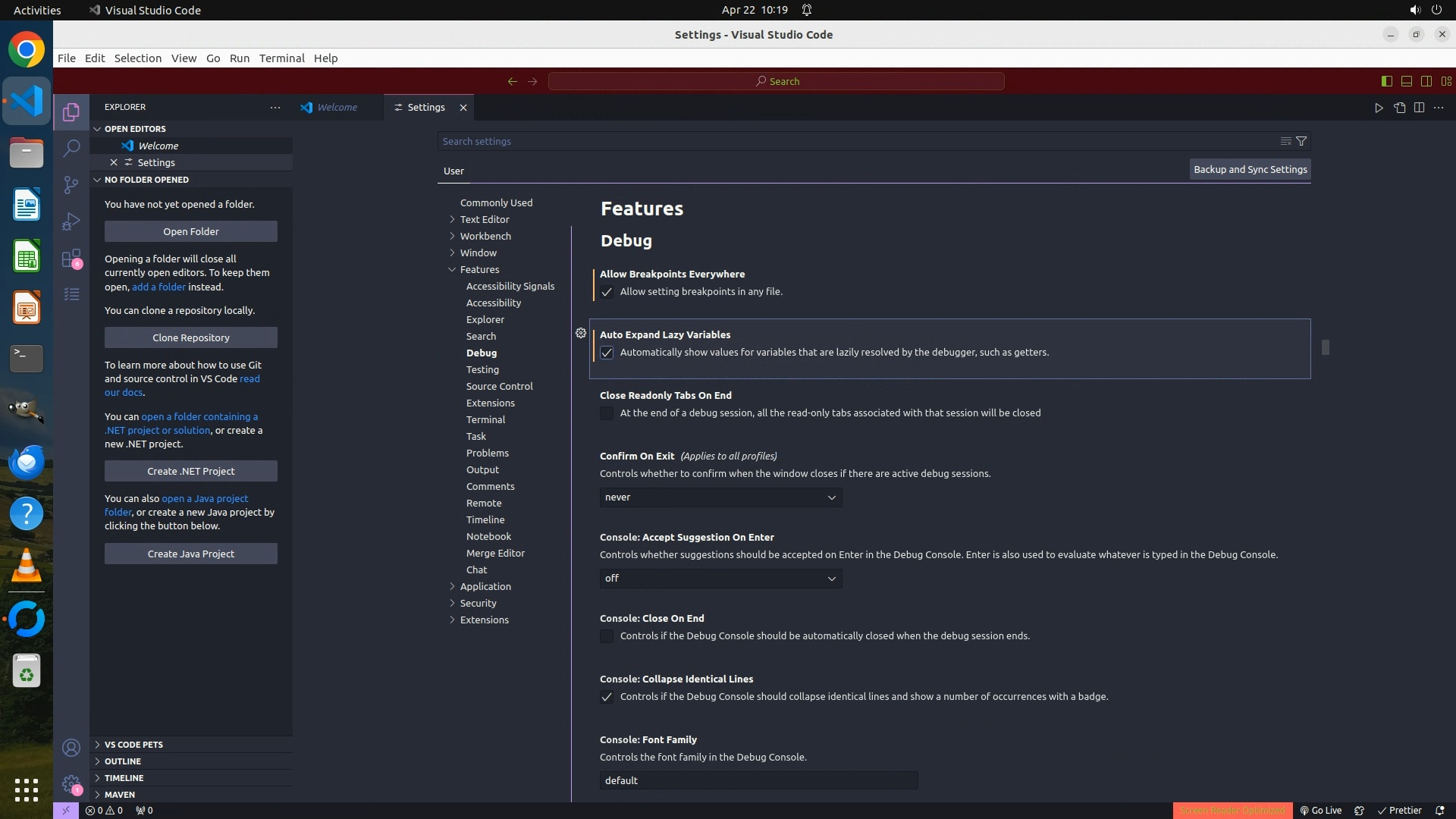Open the Confirm On Exit dropdown
This screenshot has height=819, width=1456.
point(720,497)
